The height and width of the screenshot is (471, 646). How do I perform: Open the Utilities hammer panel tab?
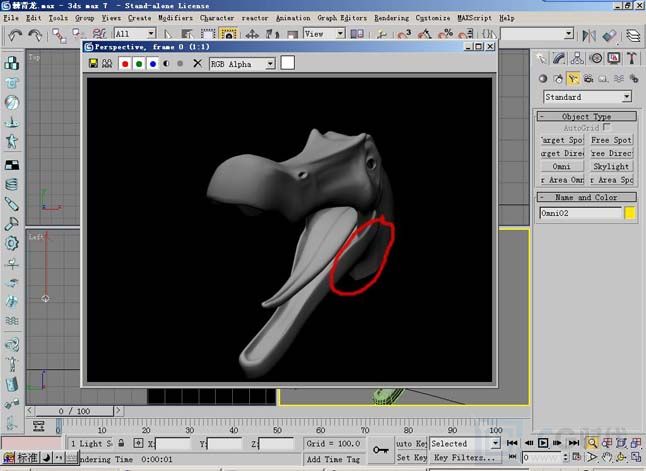[630, 59]
